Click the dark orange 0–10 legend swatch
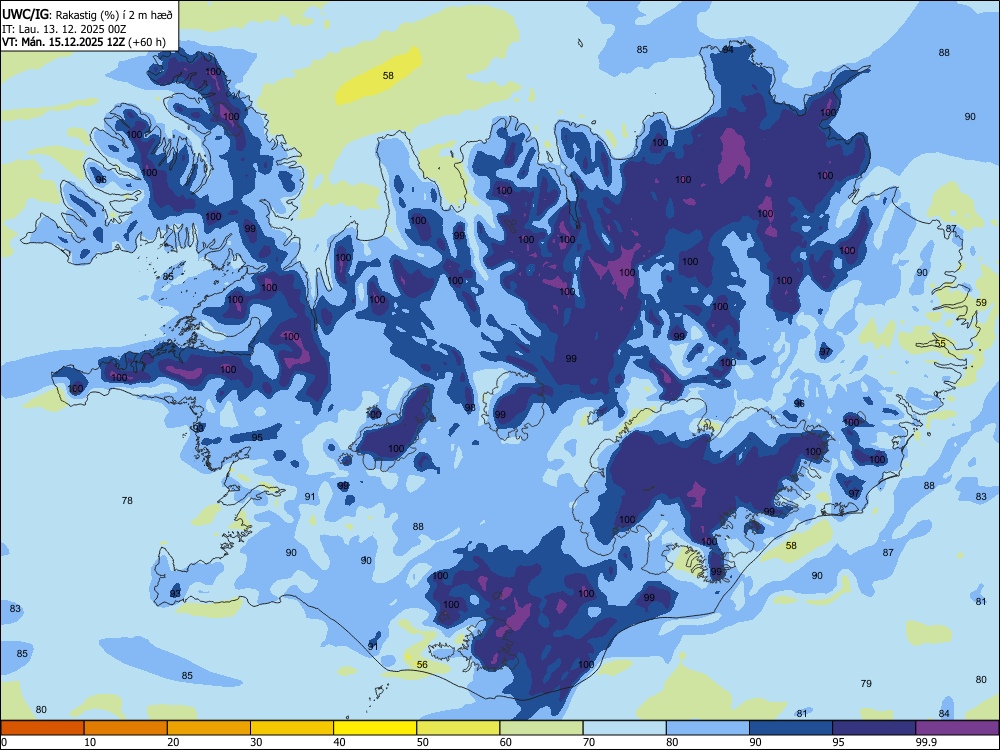 (42, 728)
